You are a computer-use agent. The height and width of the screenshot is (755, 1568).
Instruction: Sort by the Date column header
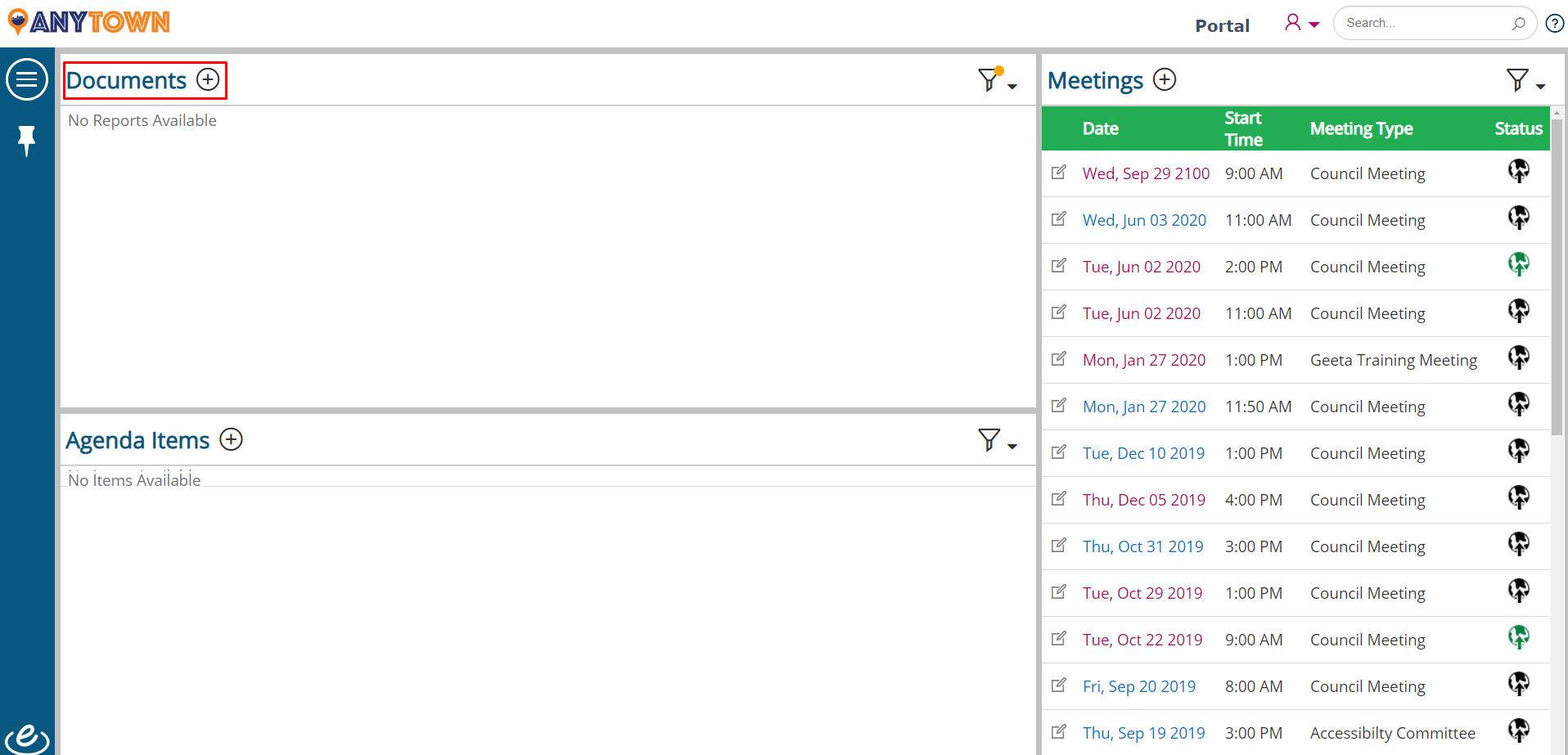click(1100, 128)
